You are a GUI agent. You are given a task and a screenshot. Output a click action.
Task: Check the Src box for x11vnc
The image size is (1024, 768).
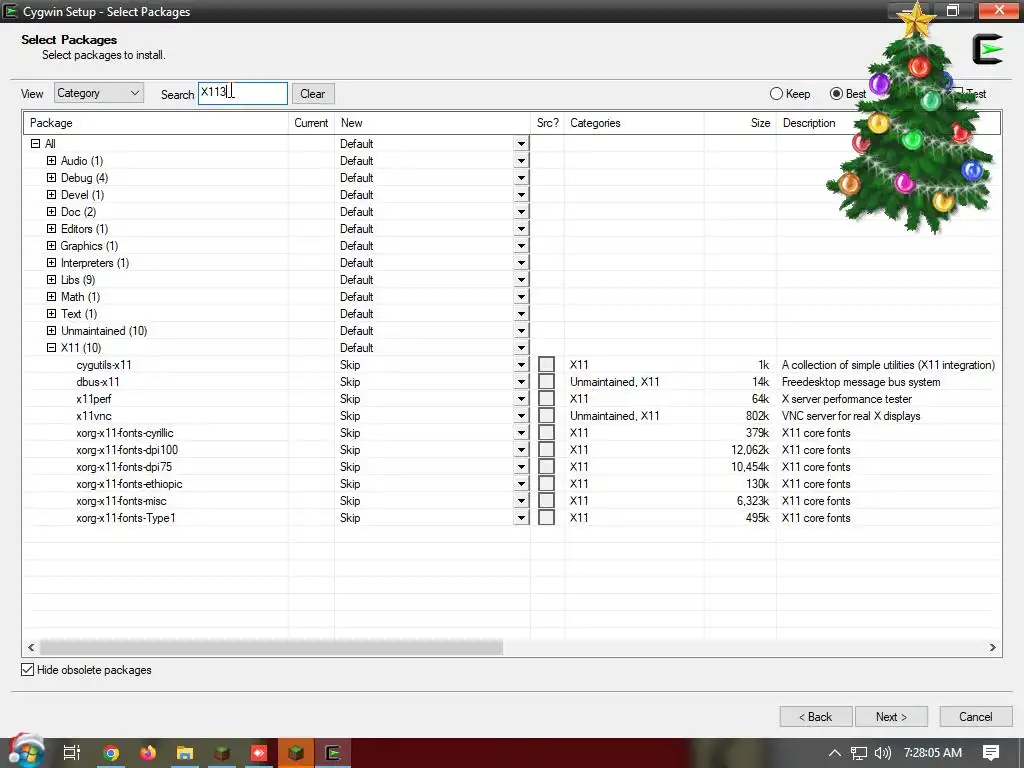pos(547,415)
